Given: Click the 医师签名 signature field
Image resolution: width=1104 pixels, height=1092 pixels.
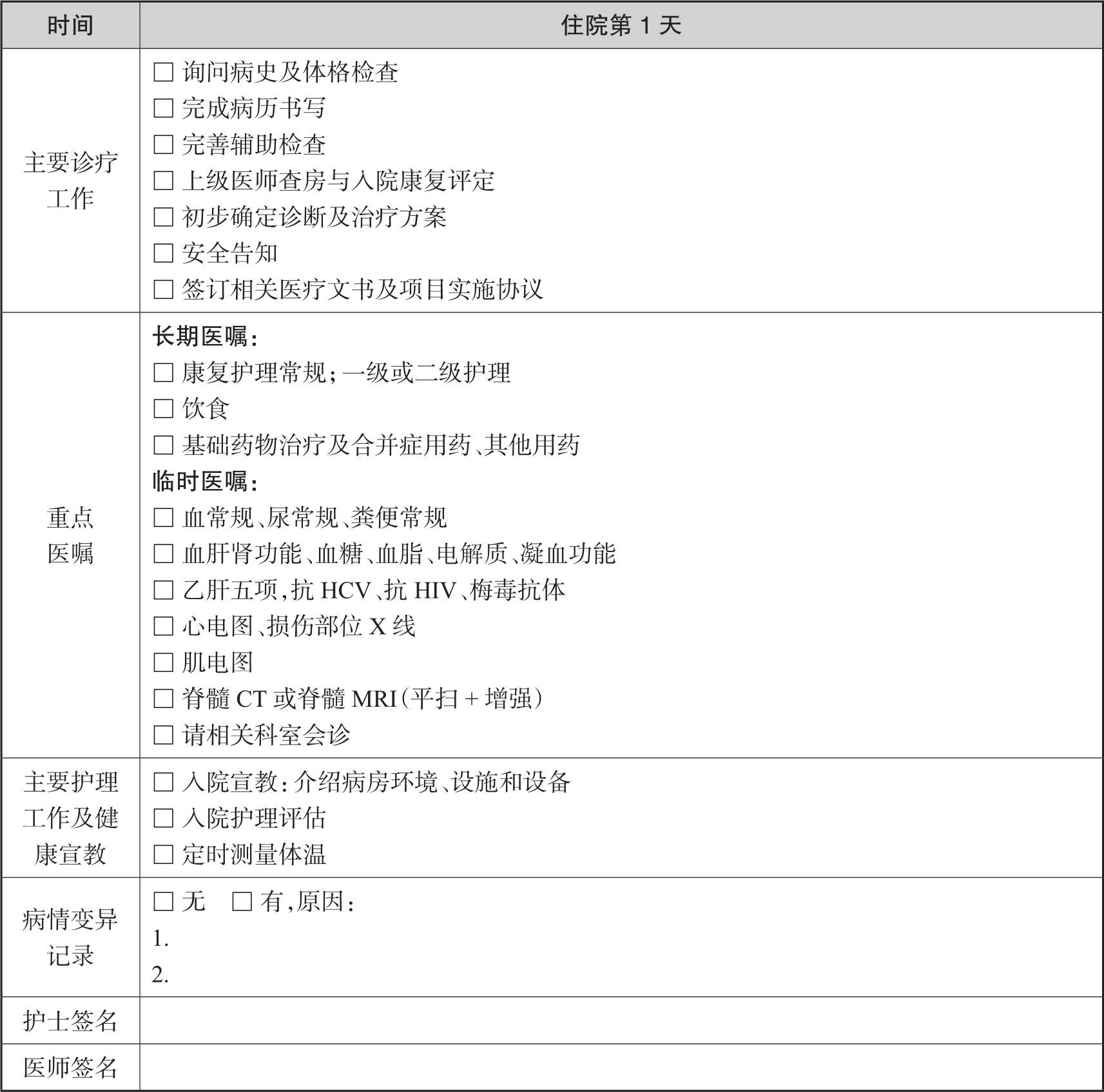Looking at the screenshot, I should (621, 1068).
